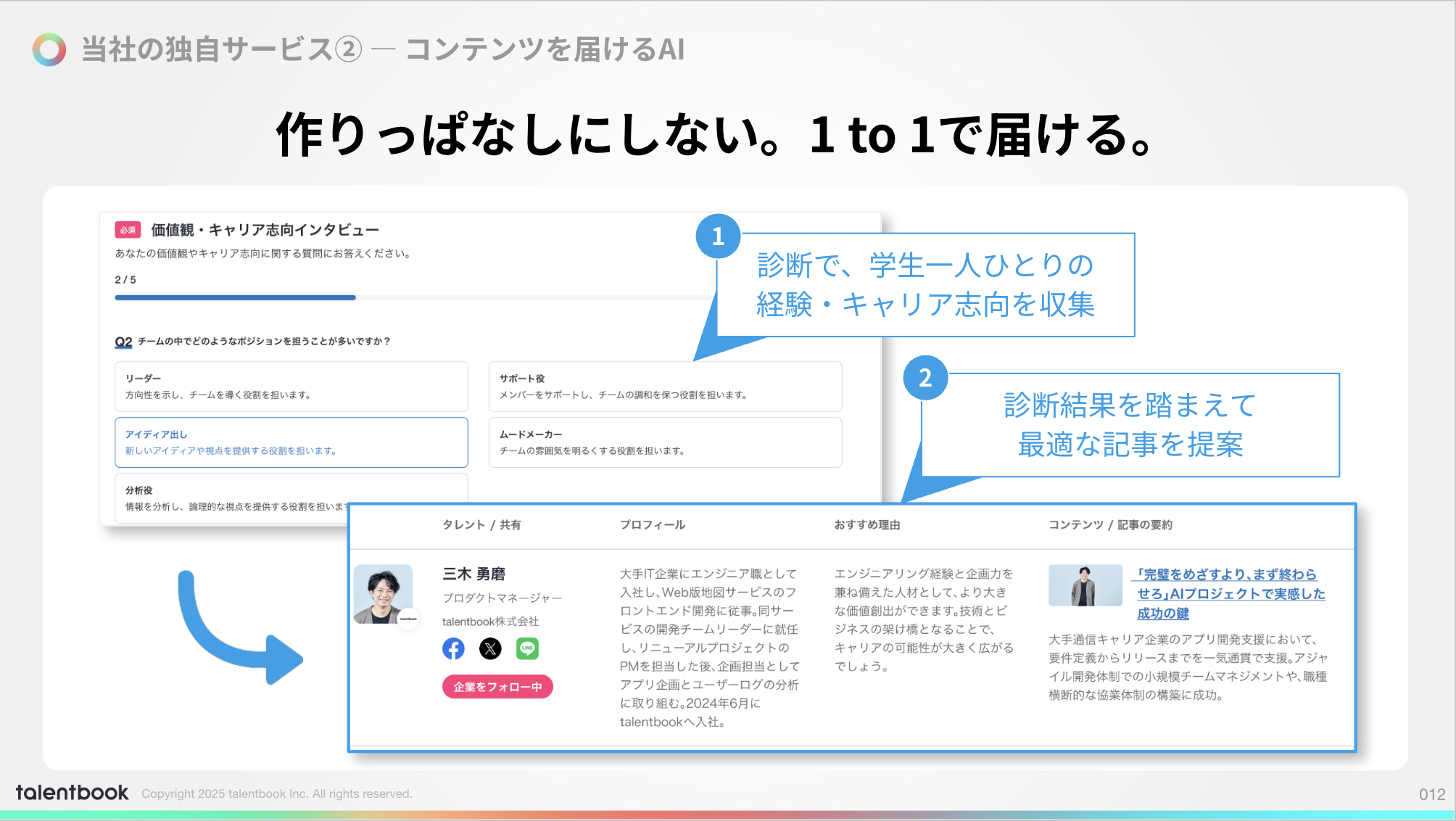Click the X (Twitter) share icon

pyautogui.click(x=490, y=648)
